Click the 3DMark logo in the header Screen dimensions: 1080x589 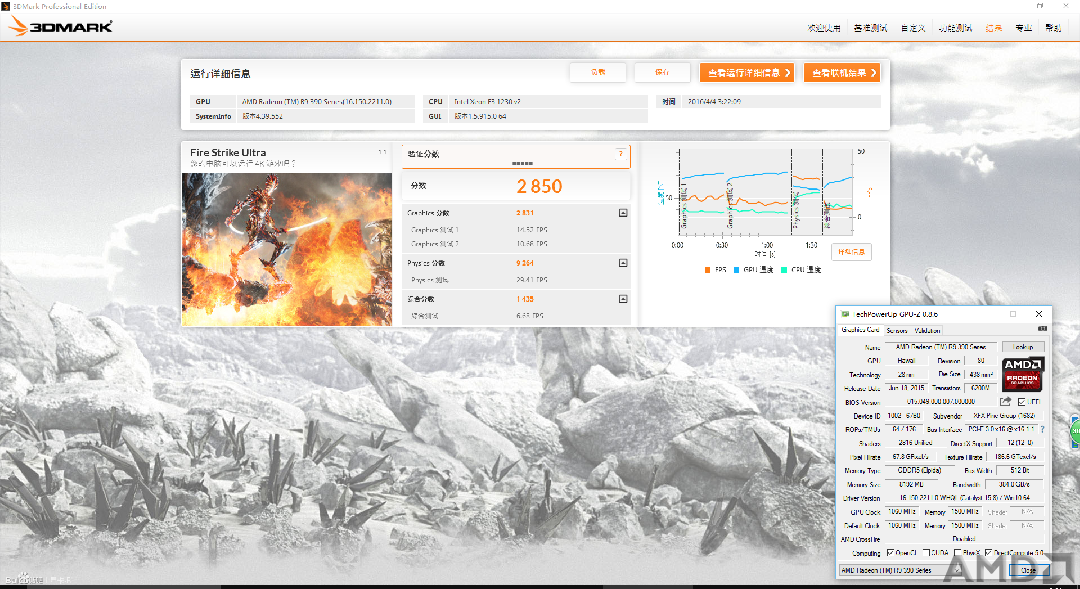[61, 27]
